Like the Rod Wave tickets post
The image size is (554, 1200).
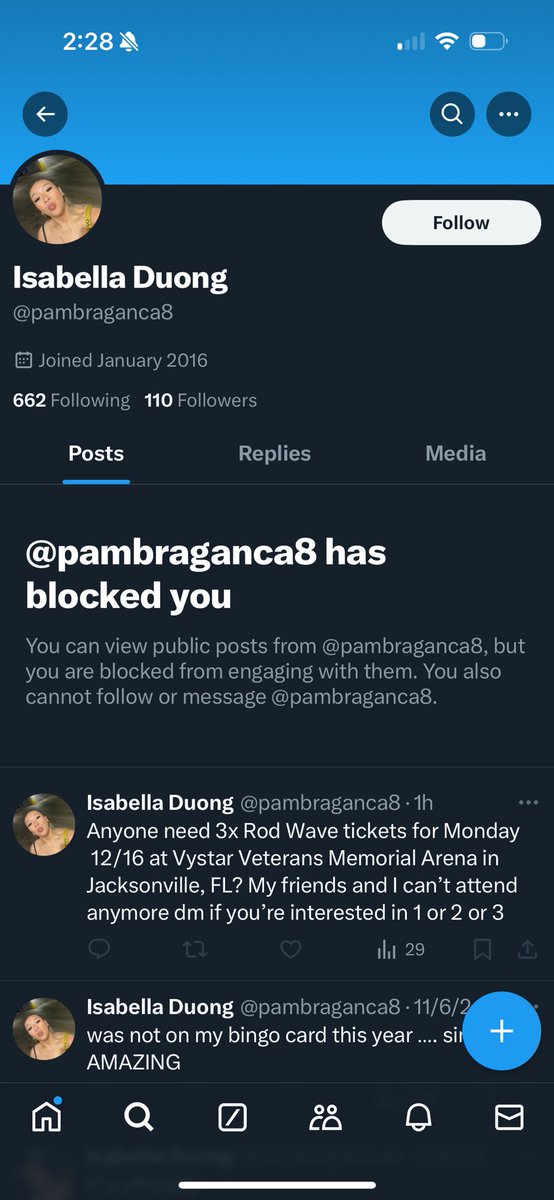(x=290, y=949)
